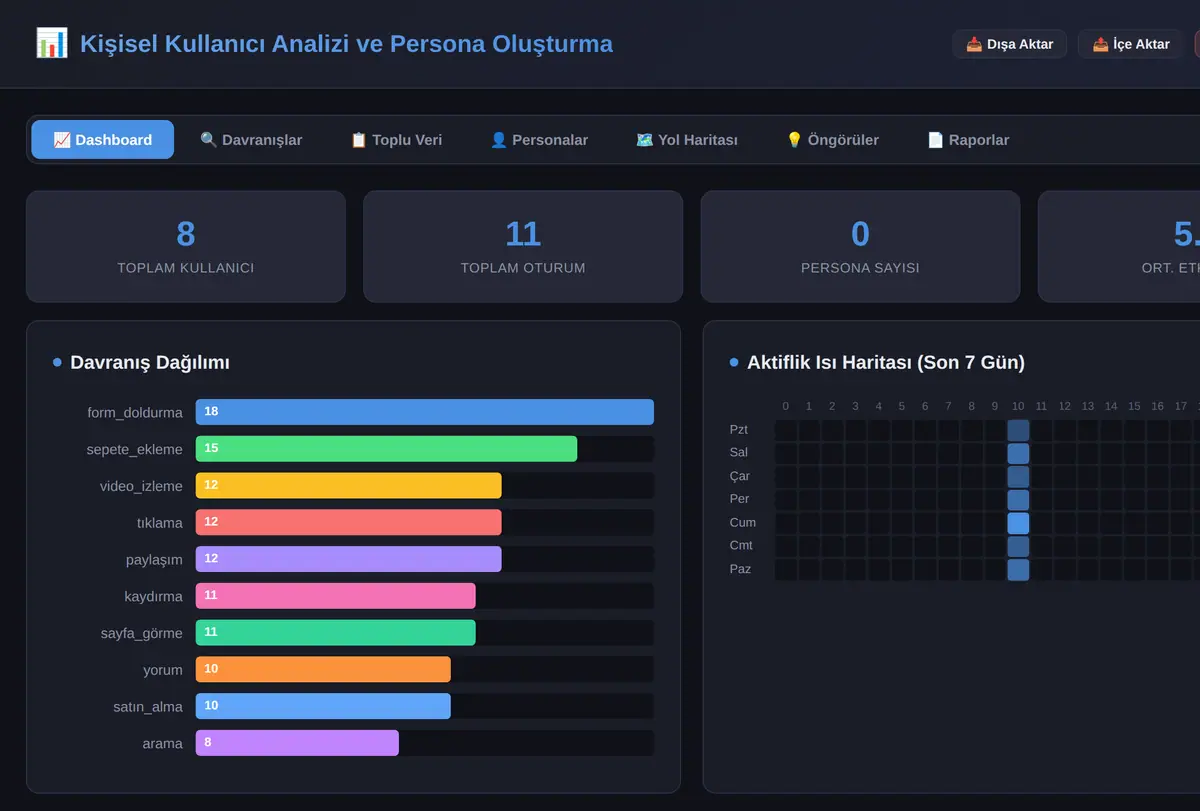Click the Cum heatmap cell at hour 10
This screenshot has width=1200, height=811.
(x=1018, y=523)
